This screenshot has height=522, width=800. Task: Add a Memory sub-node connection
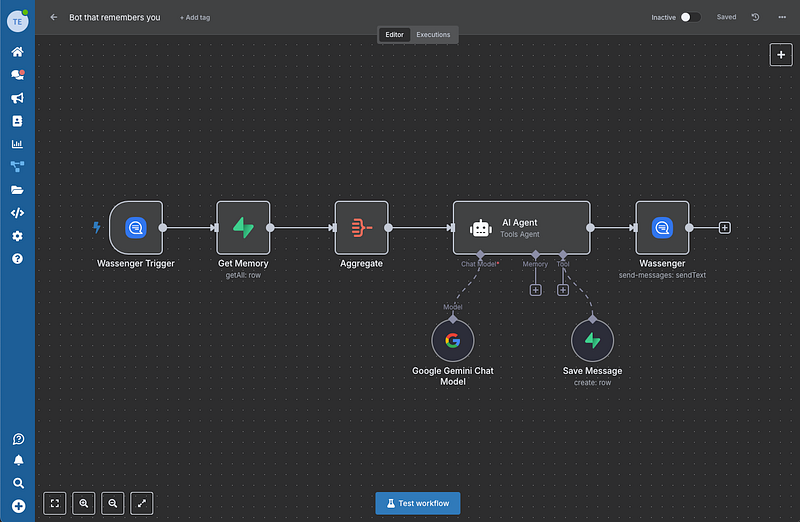[x=535, y=290]
